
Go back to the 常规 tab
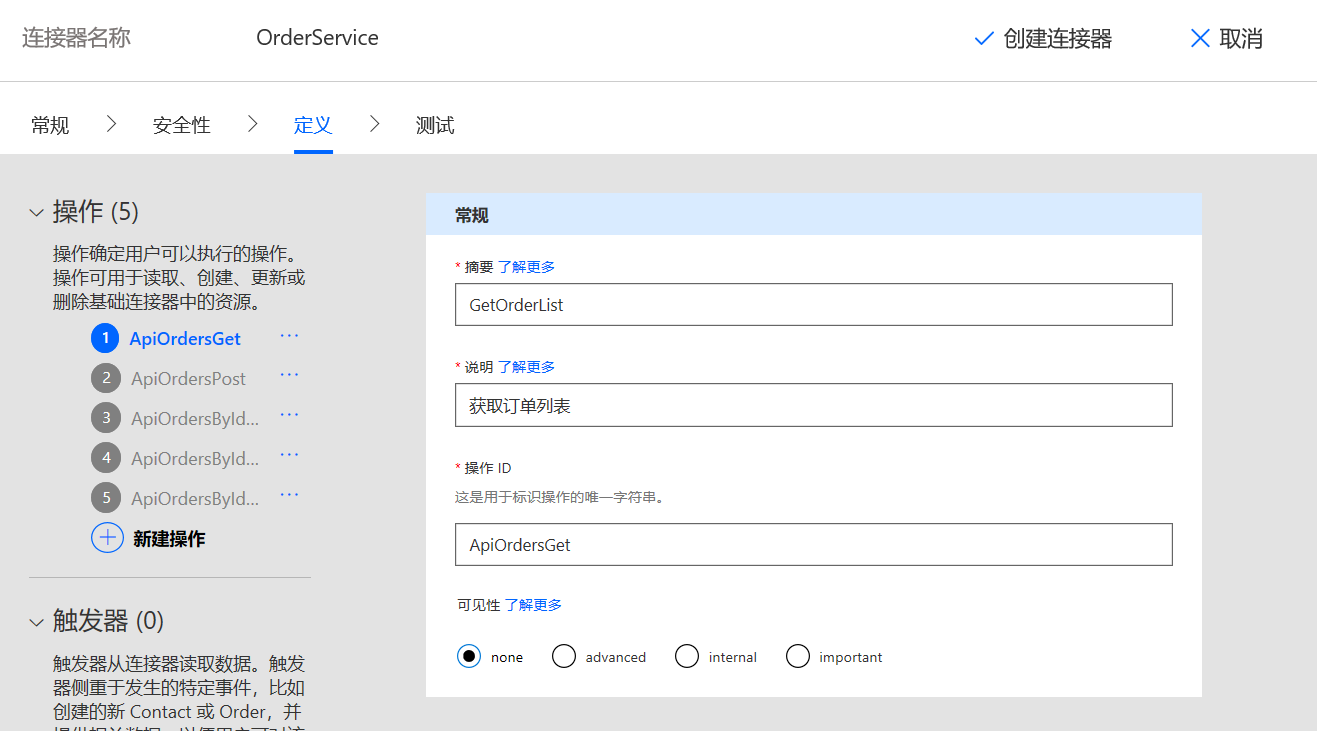click(x=49, y=124)
